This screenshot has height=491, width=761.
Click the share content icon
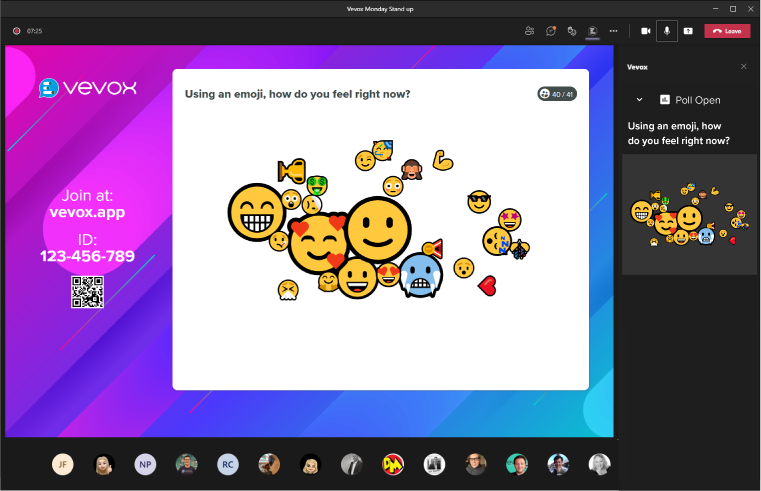pos(688,31)
